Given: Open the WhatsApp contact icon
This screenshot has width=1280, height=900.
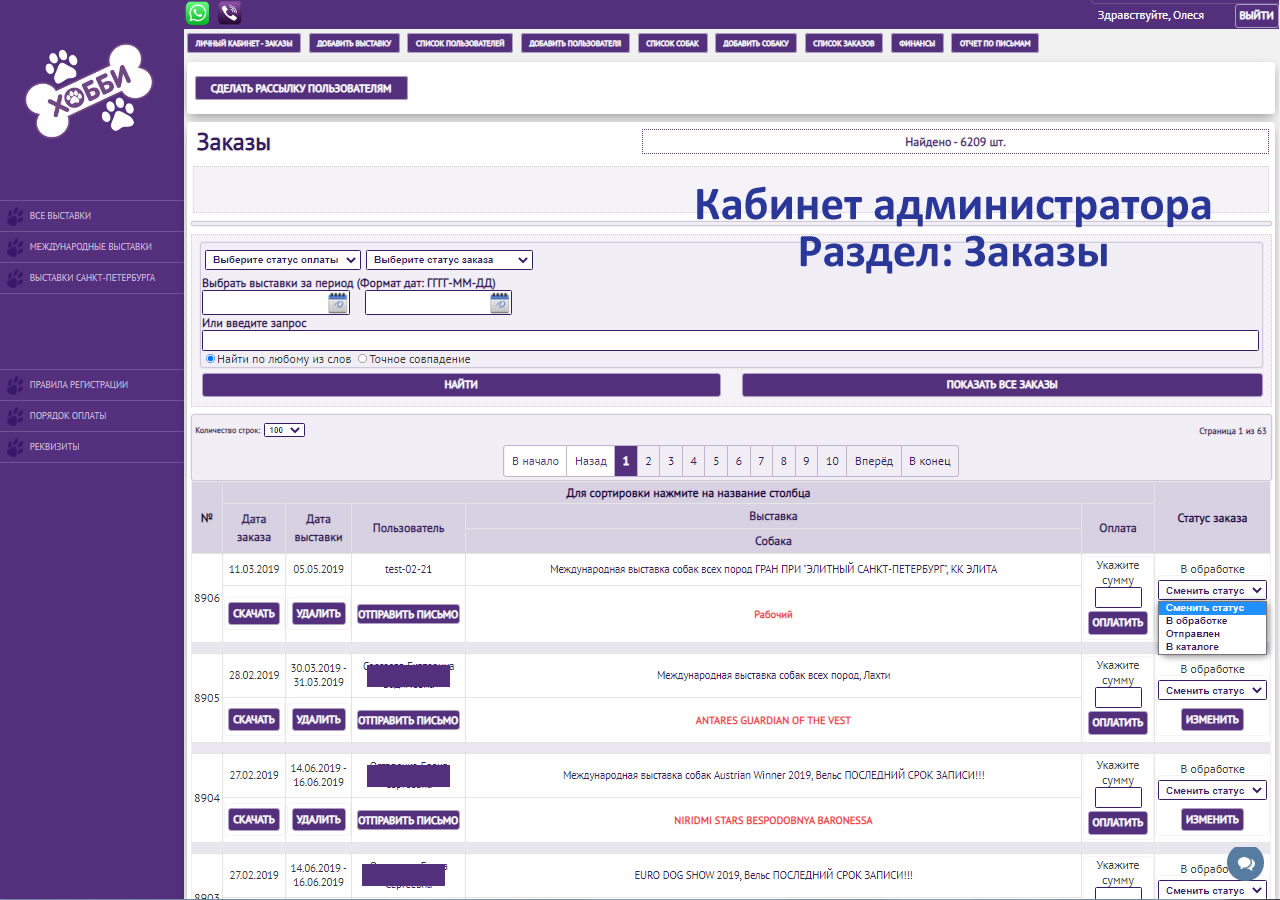Looking at the screenshot, I should point(198,13).
